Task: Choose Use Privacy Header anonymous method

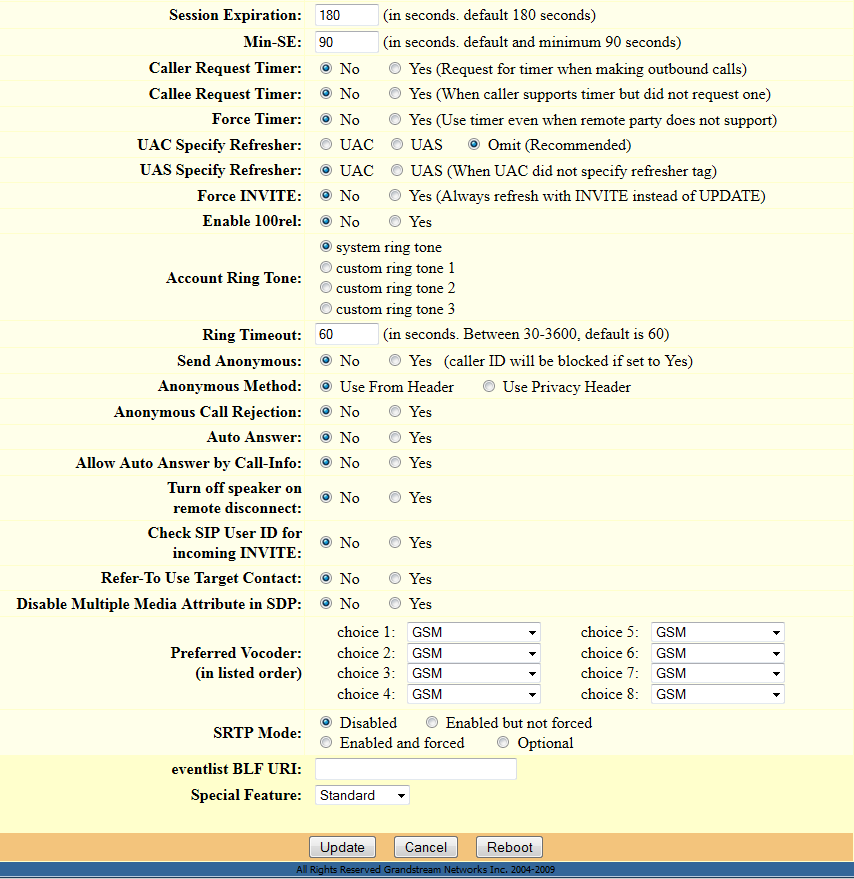Action: pos(489,386)
